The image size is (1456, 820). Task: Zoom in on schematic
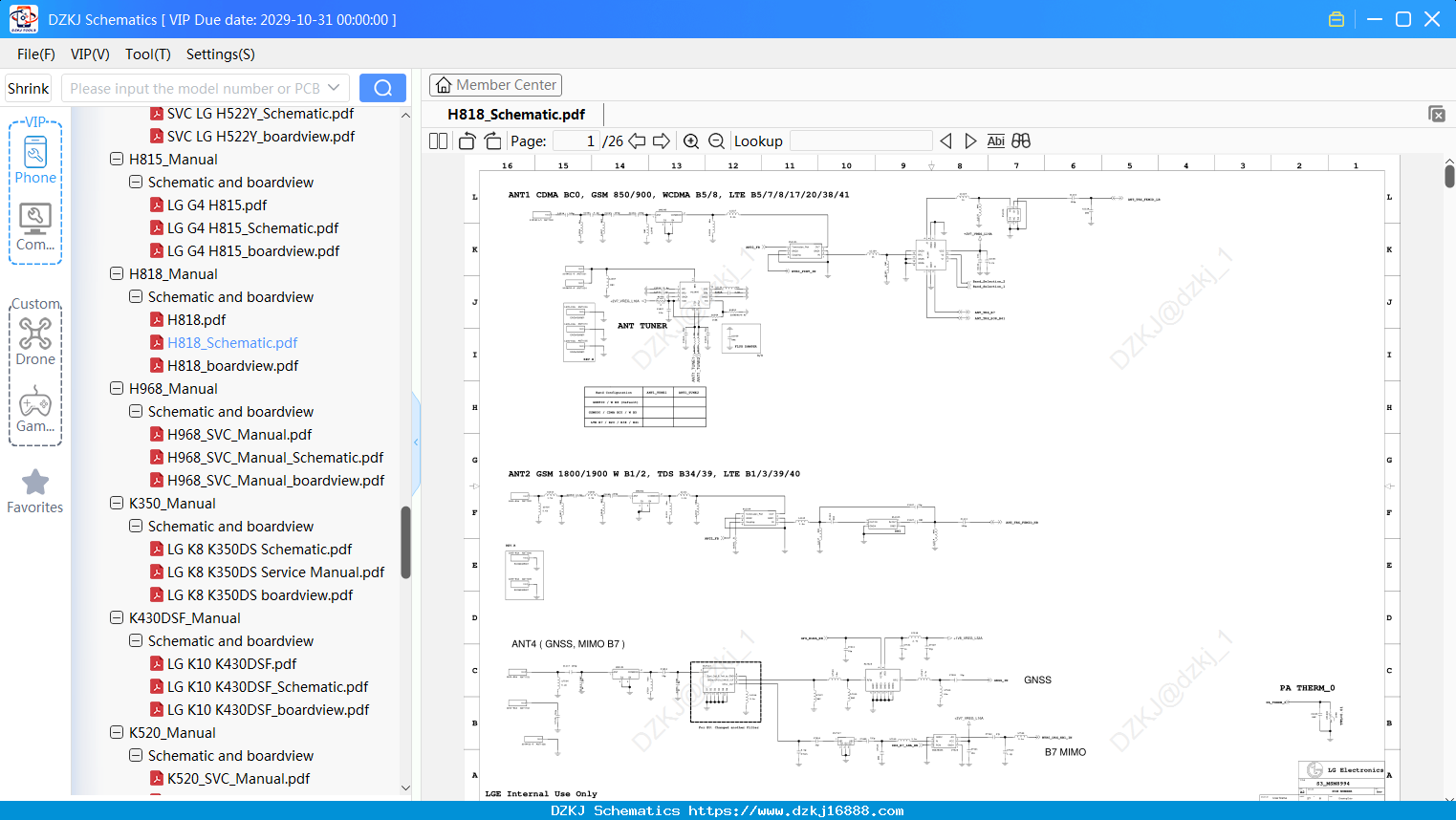click(x=691, y=140)
